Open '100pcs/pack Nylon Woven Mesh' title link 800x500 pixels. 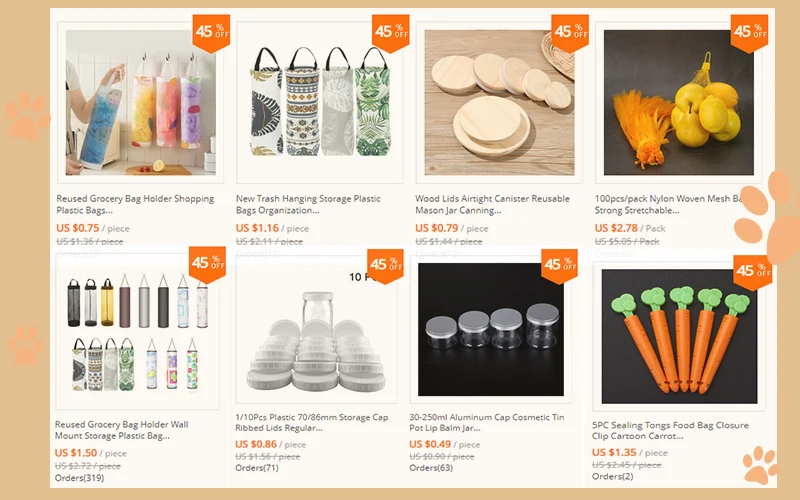click(669, 204)
